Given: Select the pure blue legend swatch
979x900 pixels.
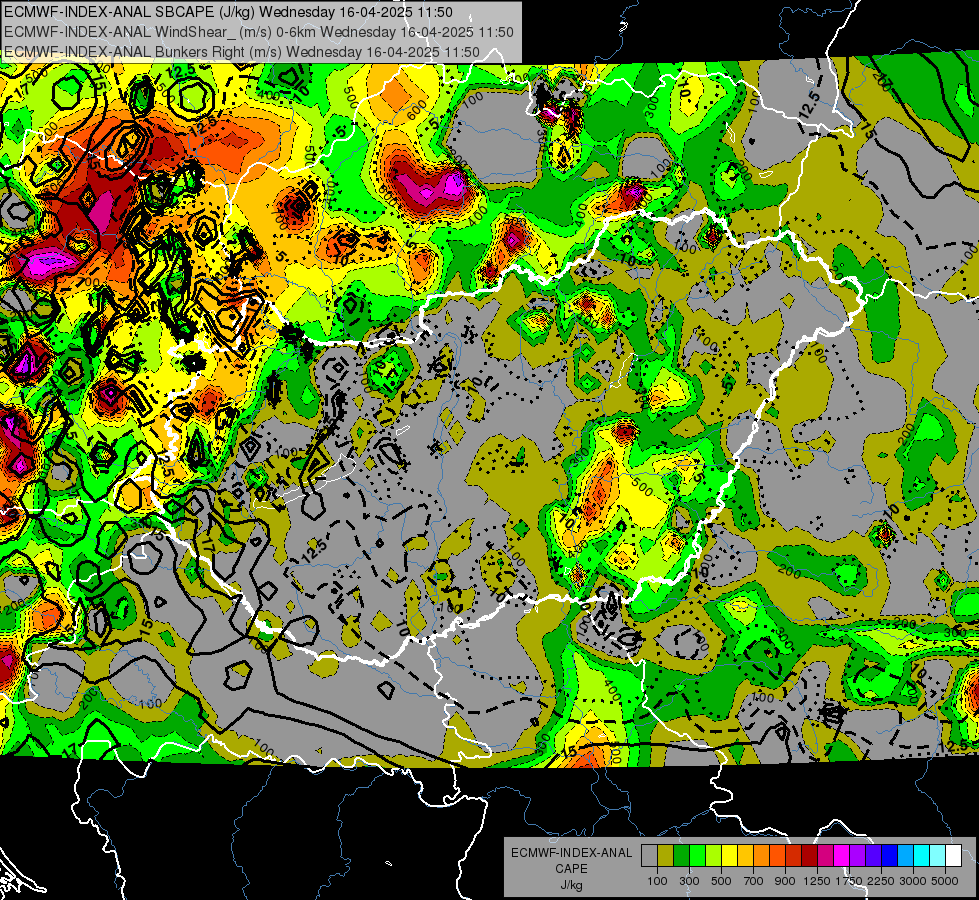Looking at the screenshot, I should [890, 855].
